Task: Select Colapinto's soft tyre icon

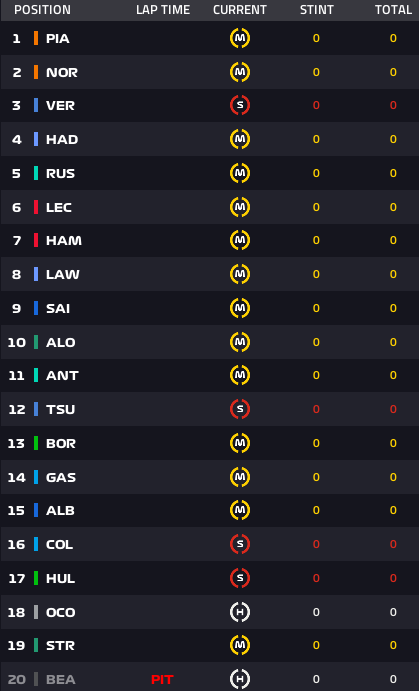Action: coord(240,544)
